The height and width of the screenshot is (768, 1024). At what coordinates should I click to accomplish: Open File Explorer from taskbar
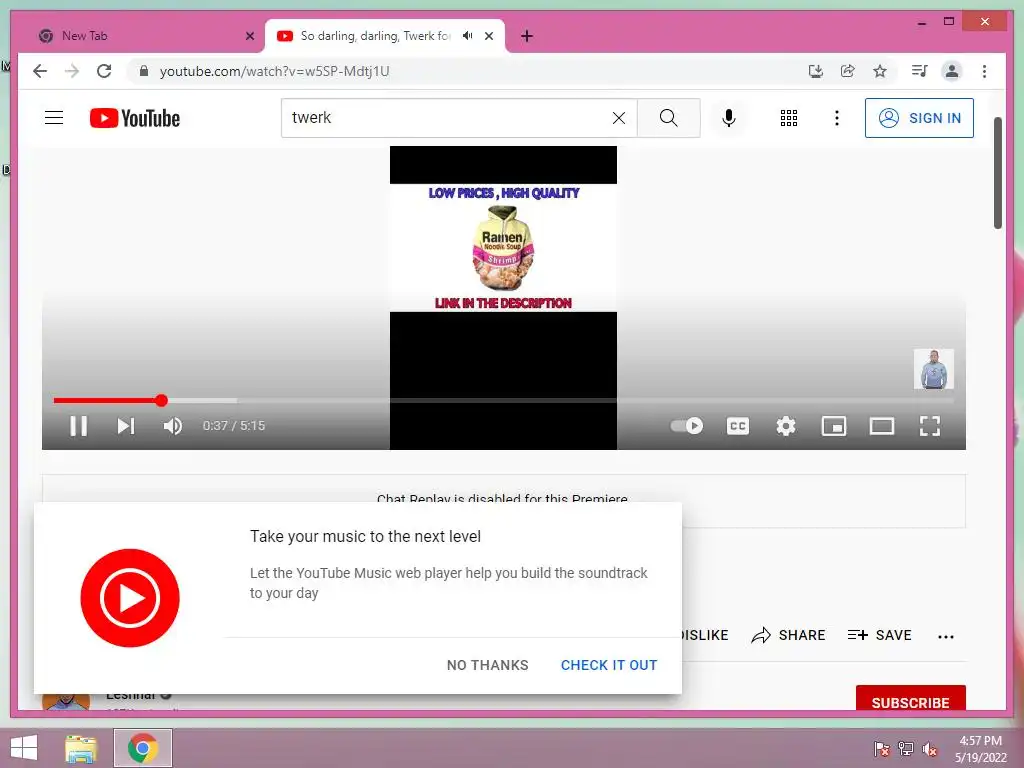81,748
